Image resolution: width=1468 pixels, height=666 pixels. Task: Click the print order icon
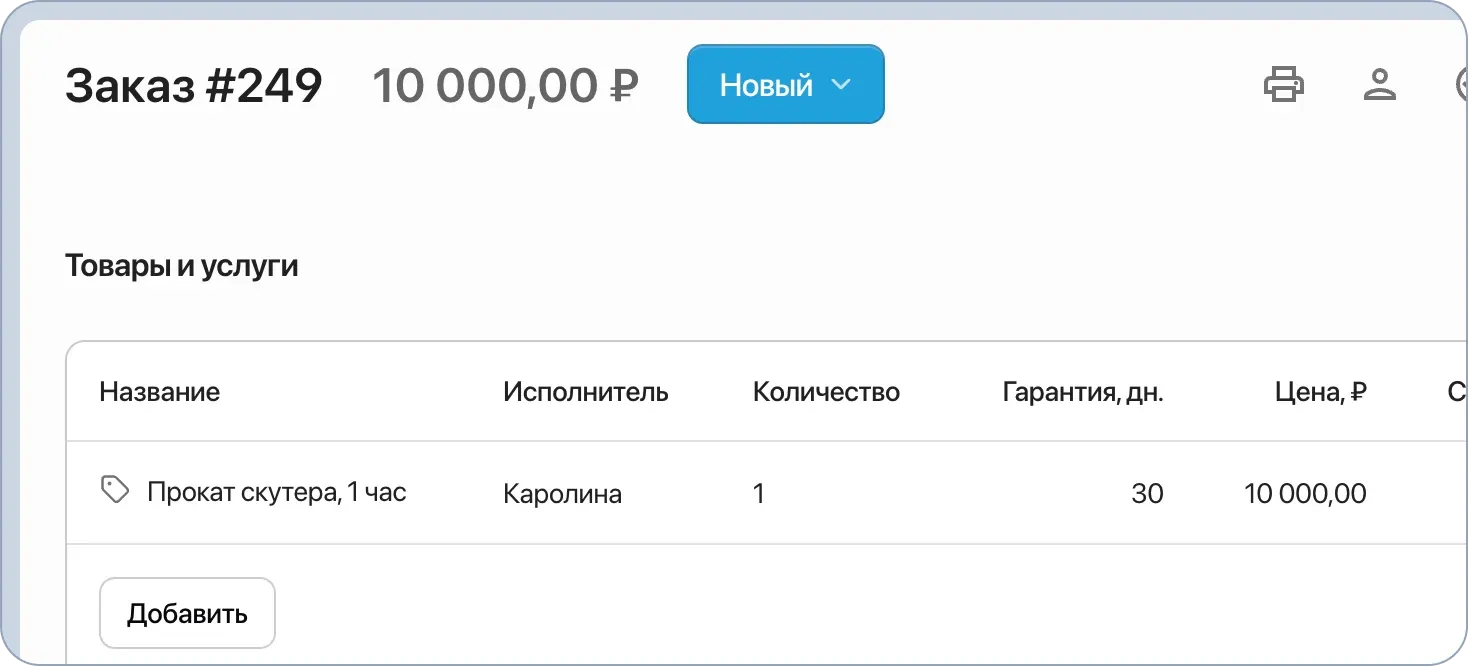coord(1284,84)
